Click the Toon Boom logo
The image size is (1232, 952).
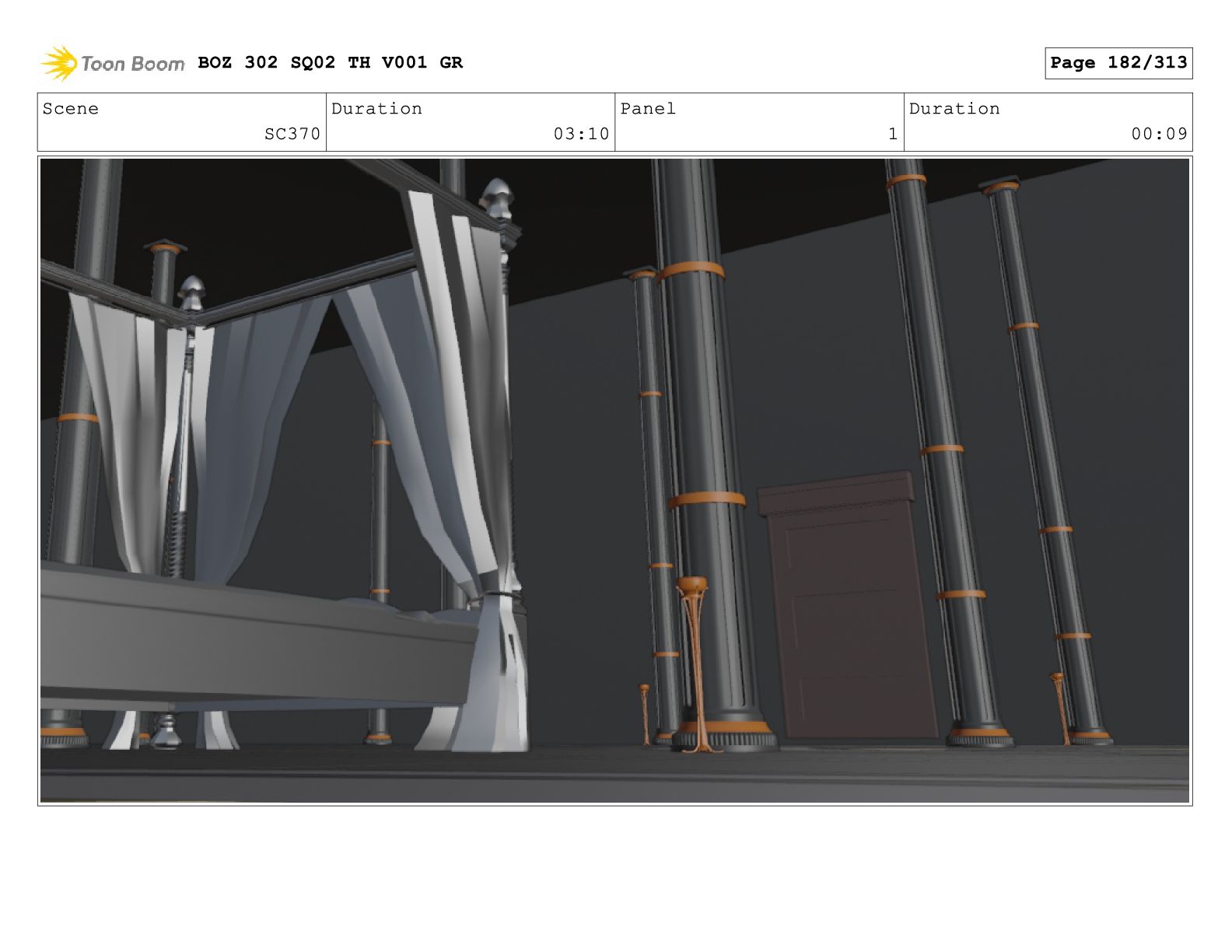point(113,63)
